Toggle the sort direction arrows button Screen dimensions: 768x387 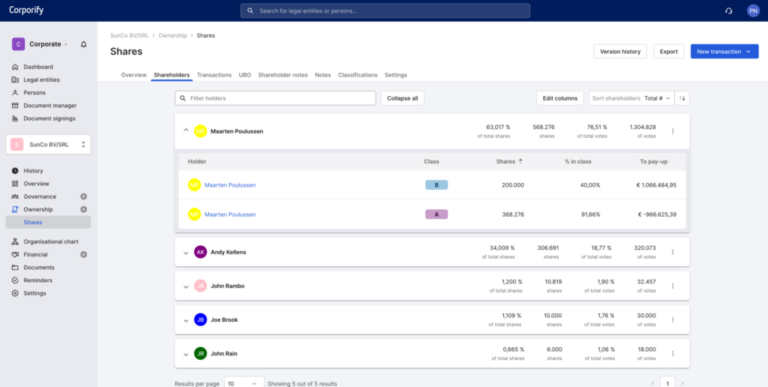[682, 98]
